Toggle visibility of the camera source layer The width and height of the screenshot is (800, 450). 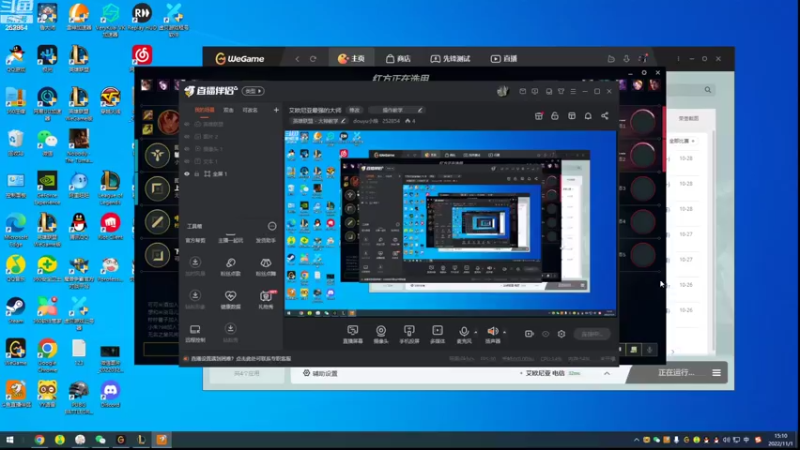187,148
